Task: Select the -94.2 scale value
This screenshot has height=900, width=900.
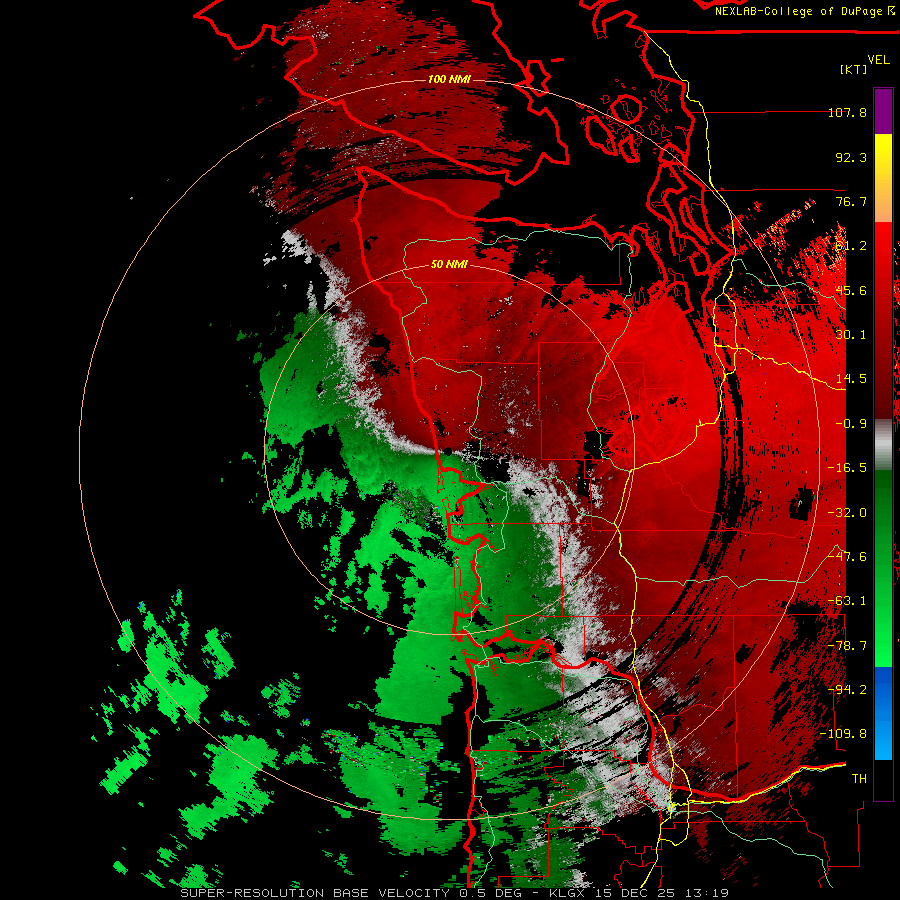Action: (x=847, y=690)
